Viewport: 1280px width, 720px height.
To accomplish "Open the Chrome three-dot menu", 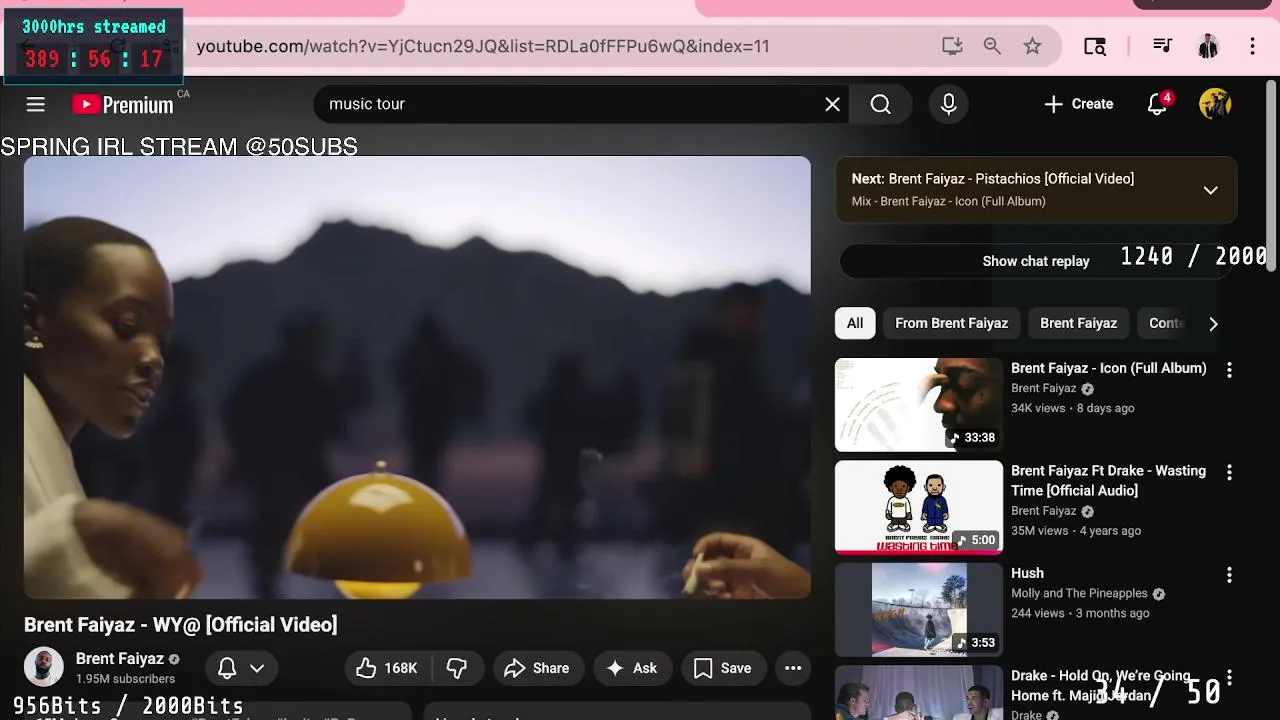I will (1252, 46).
